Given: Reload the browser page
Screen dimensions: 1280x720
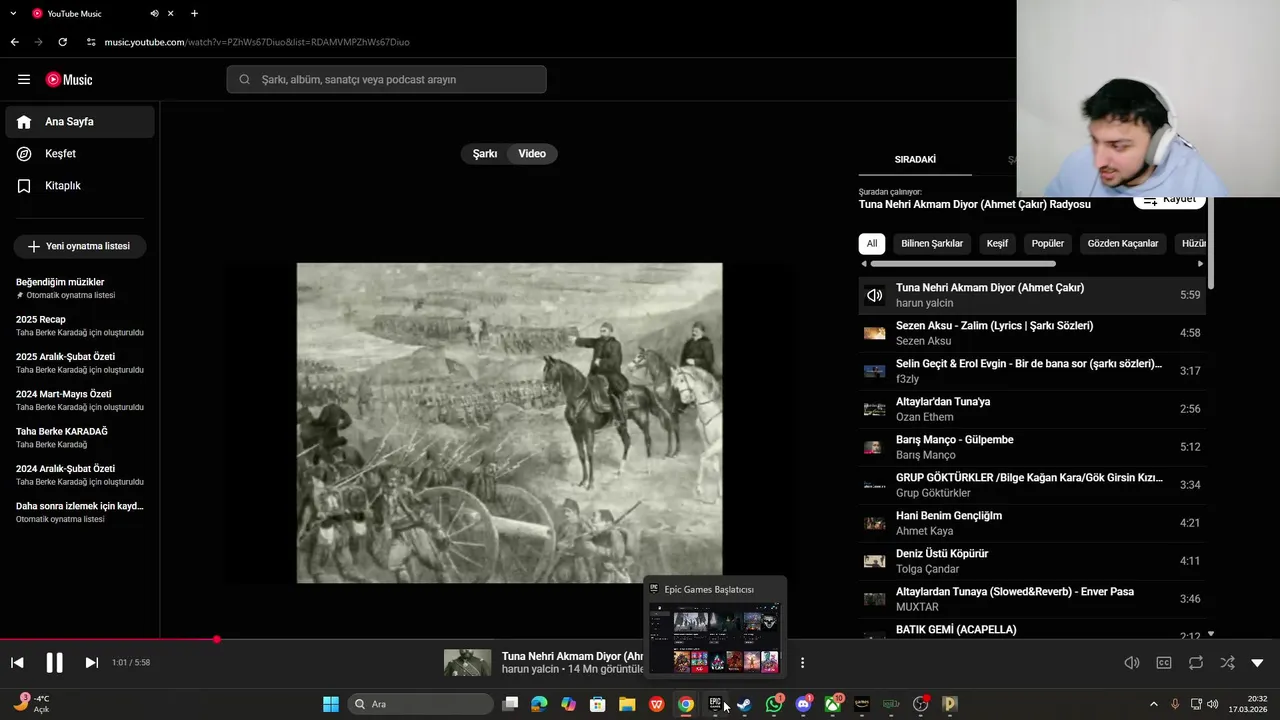Looking at the screenshot, I should 62,42.
